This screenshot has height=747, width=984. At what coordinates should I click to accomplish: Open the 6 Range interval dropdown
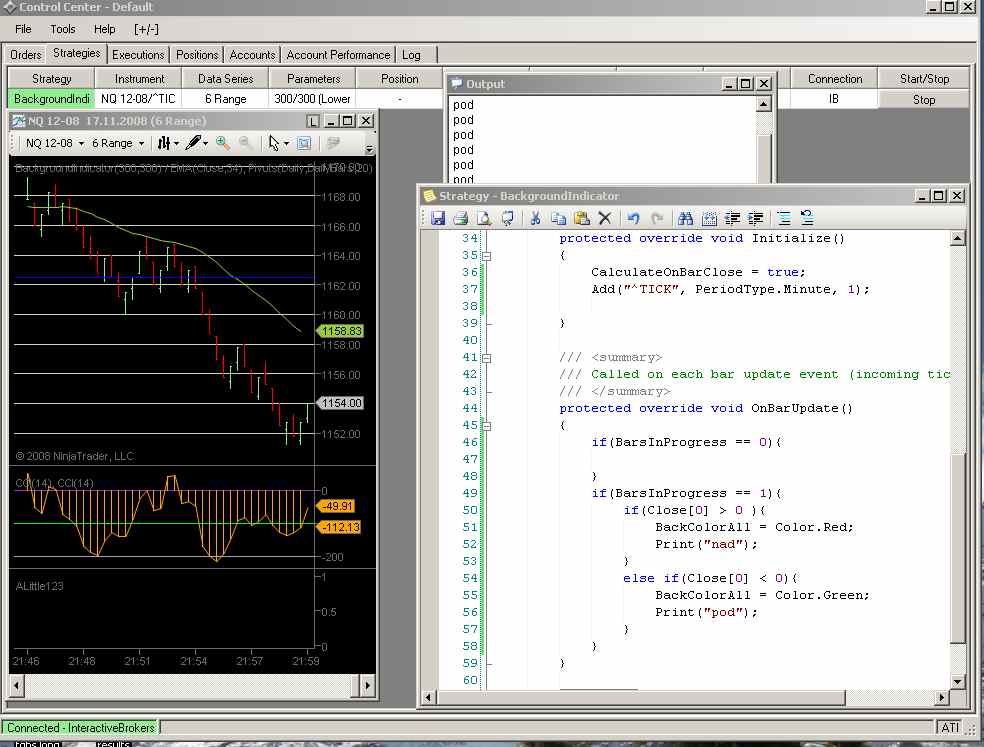point(140,144)
